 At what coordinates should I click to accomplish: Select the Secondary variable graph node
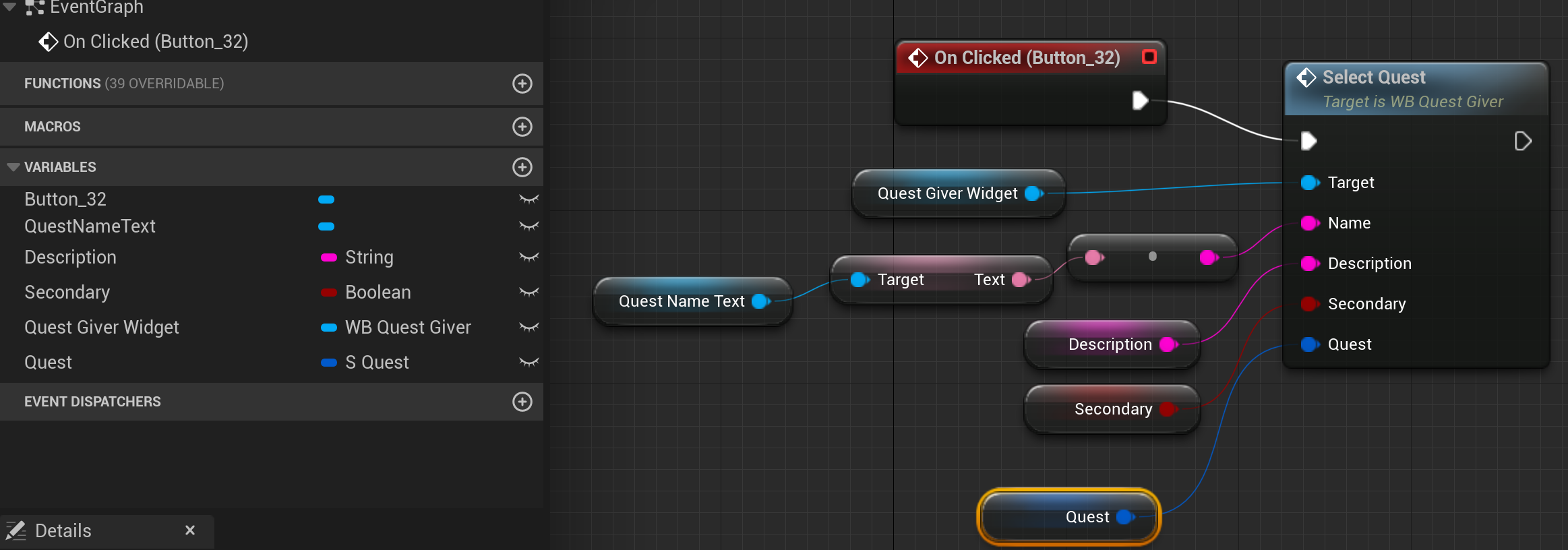1114,409
